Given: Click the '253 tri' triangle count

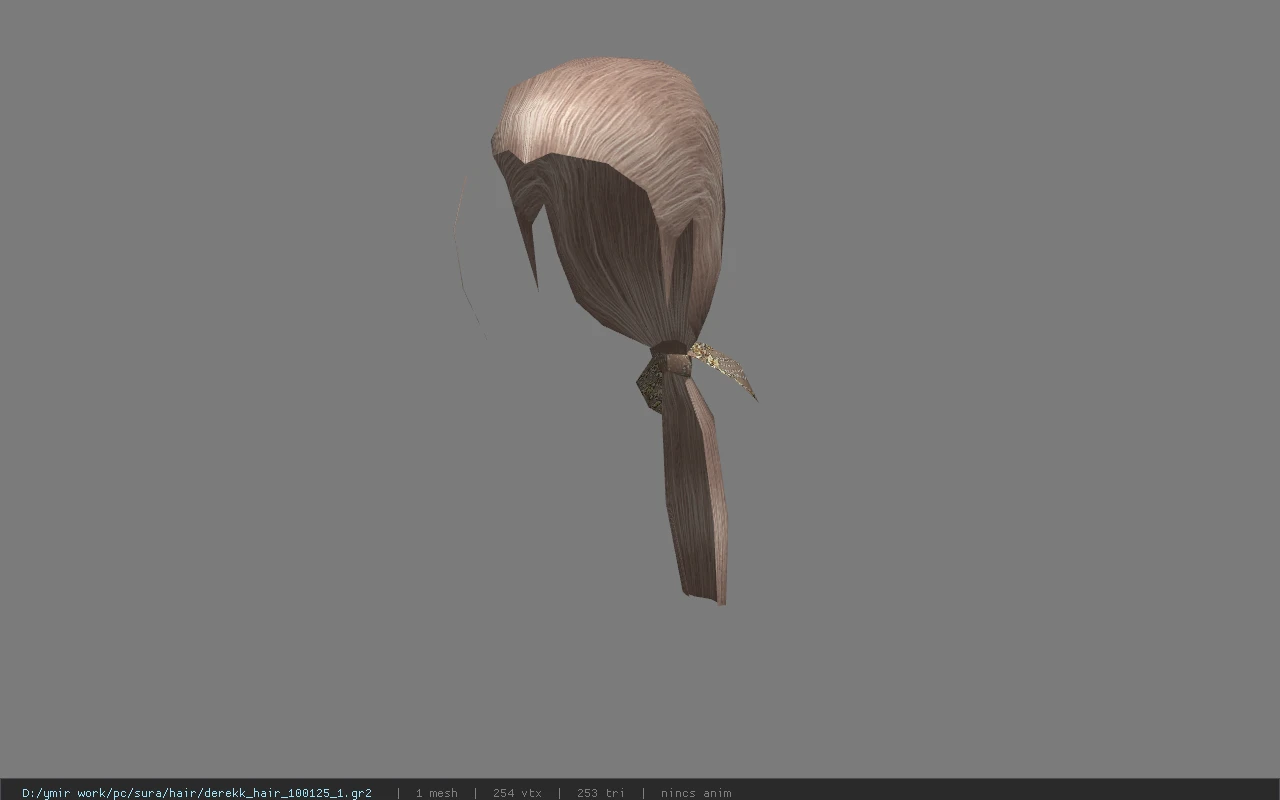Looking at the screenshot, I should click(x=600, y=793).
